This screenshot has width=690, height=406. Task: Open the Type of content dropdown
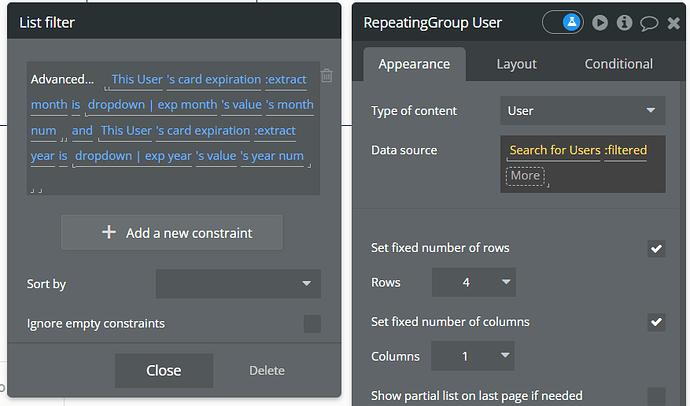(582, 111)
